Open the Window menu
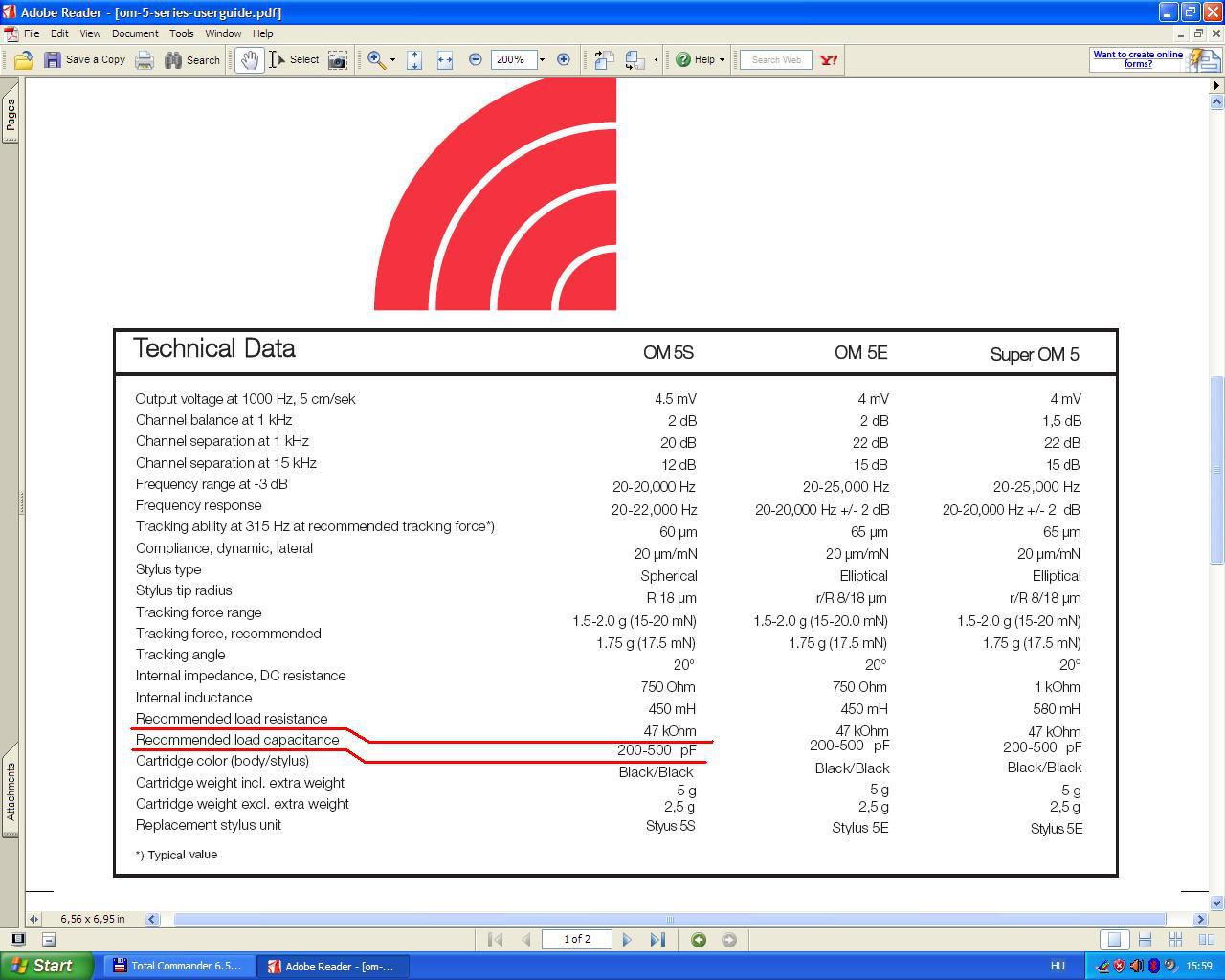1225x980 pixels. click(223, 33)
